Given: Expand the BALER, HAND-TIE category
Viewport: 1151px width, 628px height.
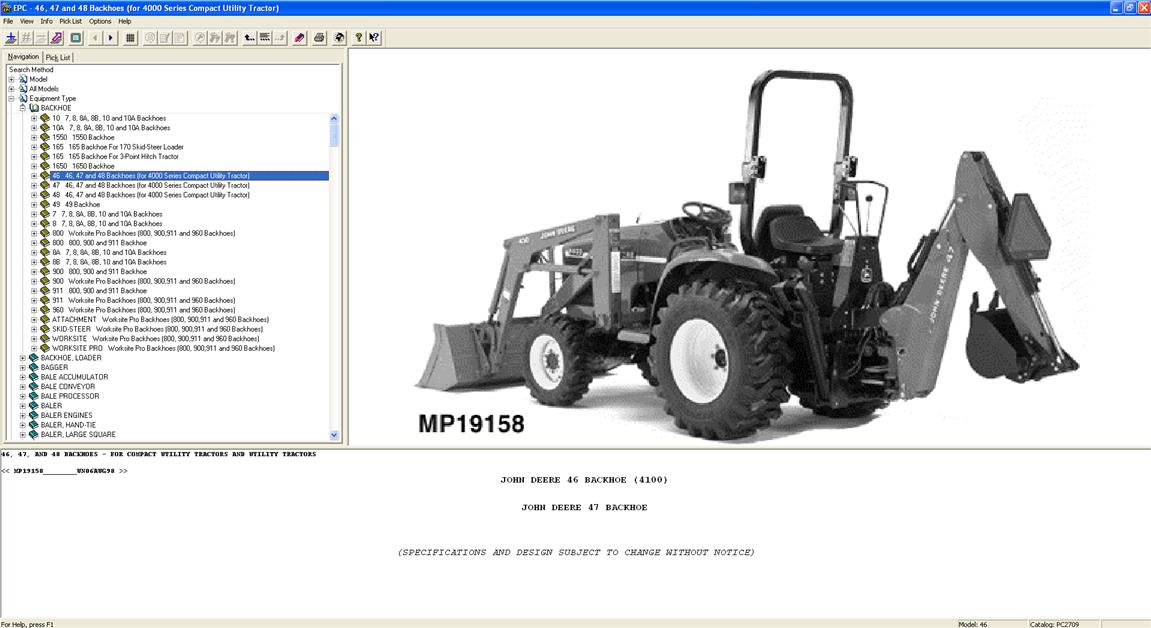Looking at the screenshot, I should 23,425.
